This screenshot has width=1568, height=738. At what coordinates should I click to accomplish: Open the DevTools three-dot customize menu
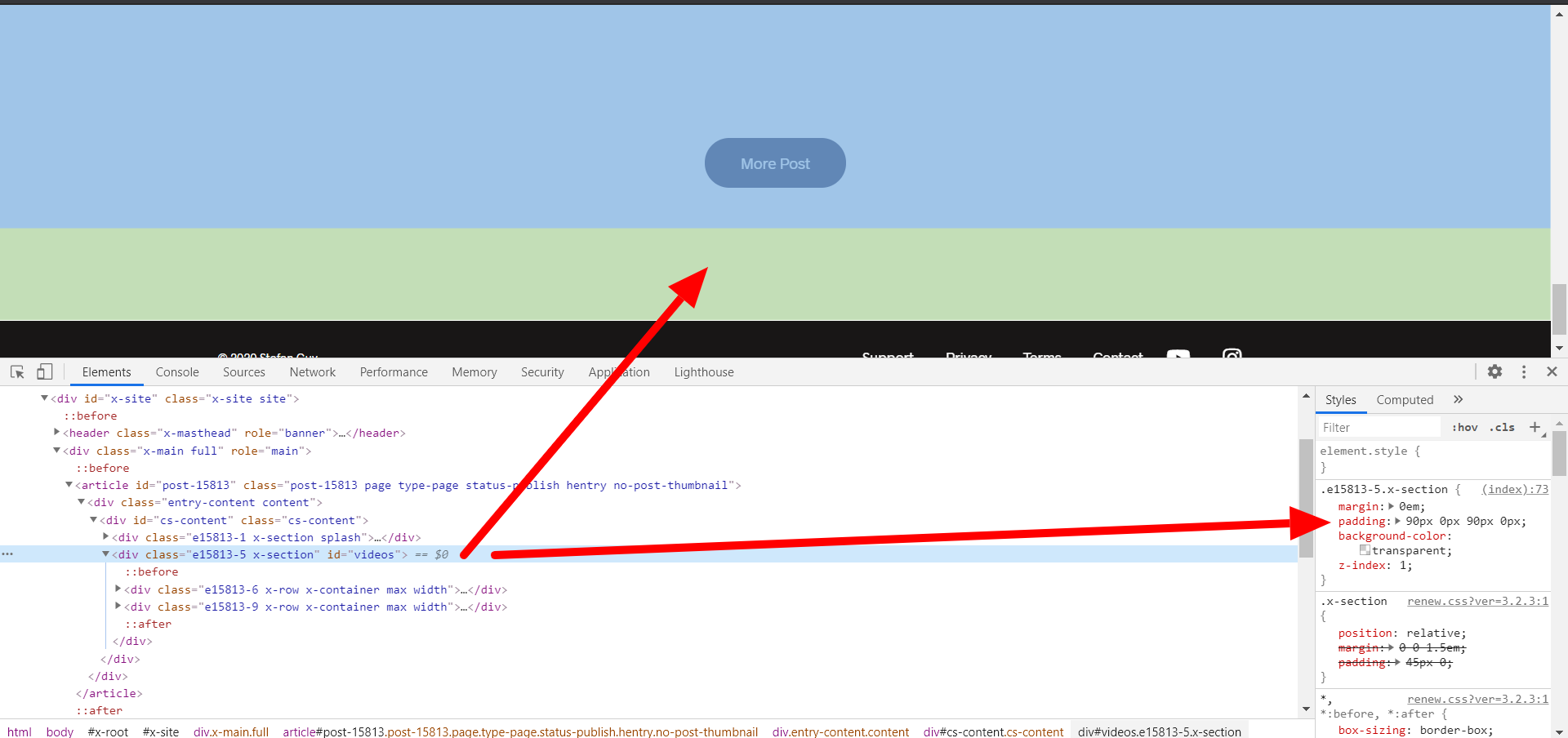(x=1524, y=372)
